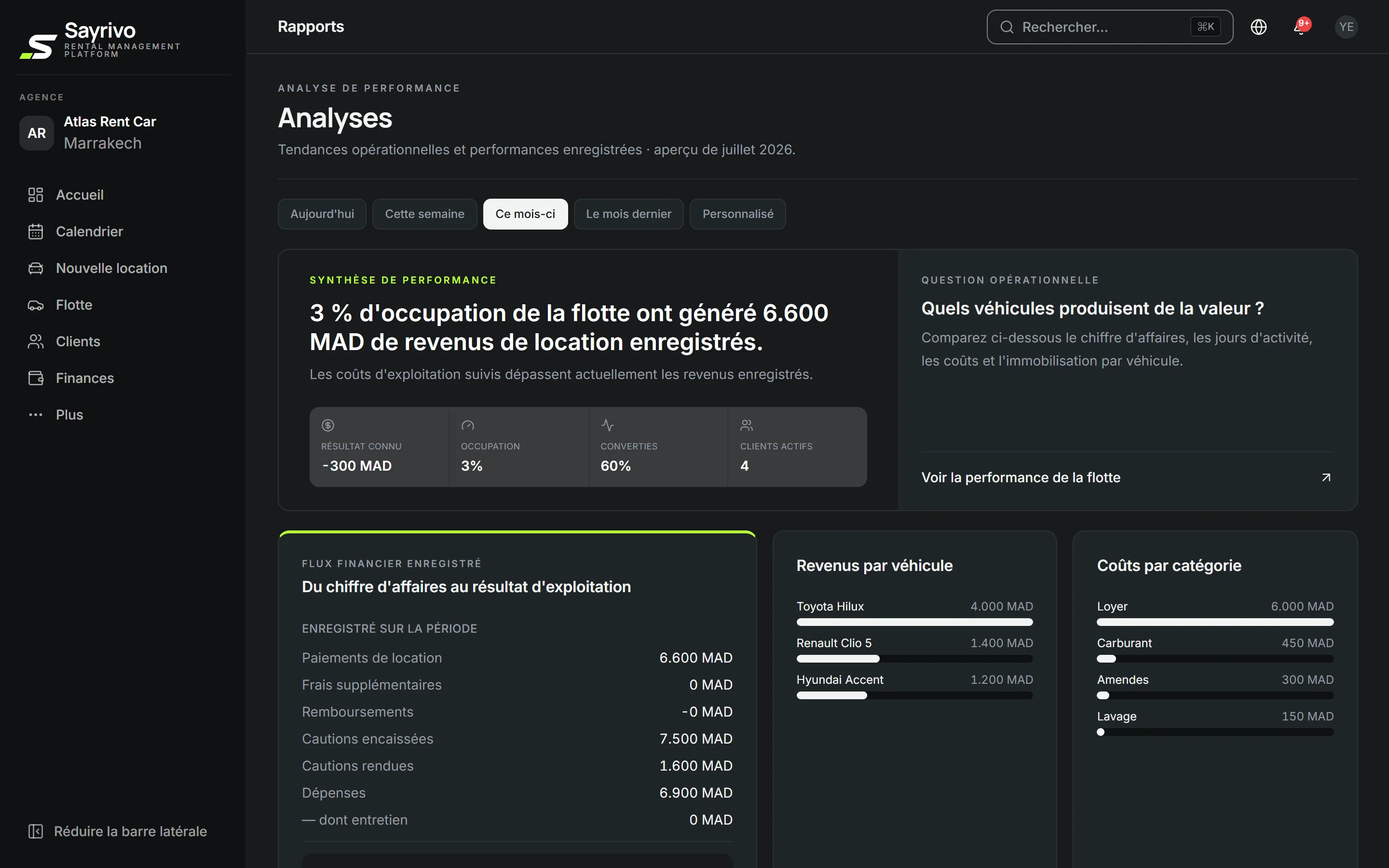Open Voir la performance de la flotte
Image resolution: width=1389 pixels, height=868 pixels.
click(x=1127, y=477)
